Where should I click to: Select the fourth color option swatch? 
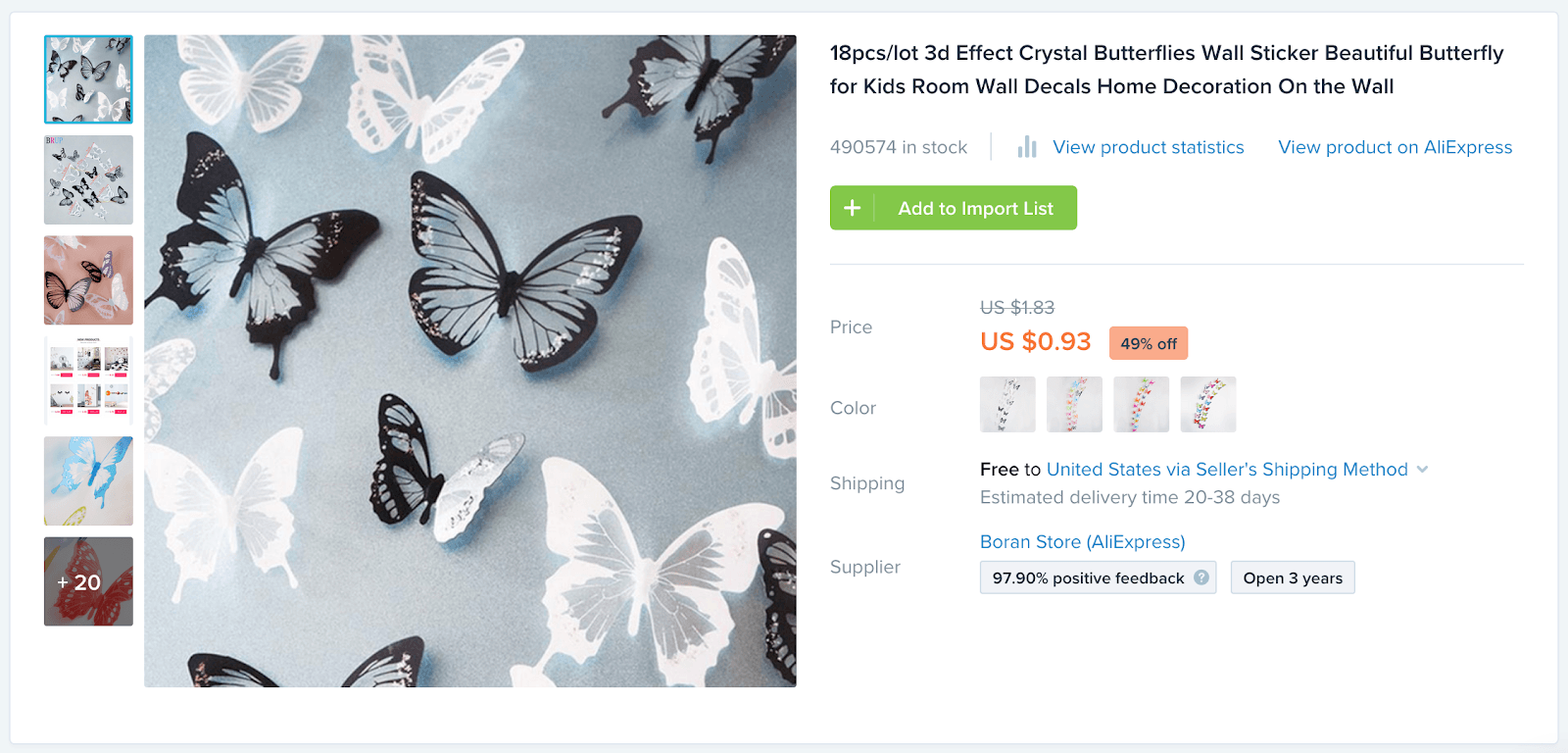click(1207, 404)
